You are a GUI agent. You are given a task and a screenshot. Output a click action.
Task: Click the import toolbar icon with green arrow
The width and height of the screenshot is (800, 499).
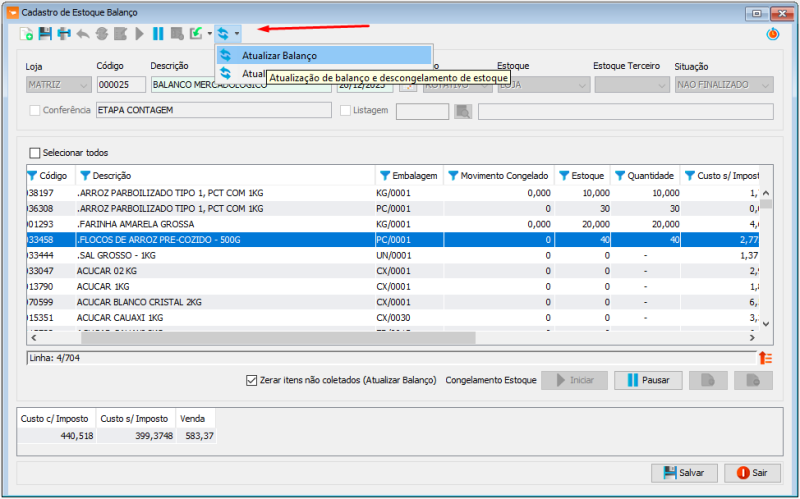pyautogui.click(x=196, y=34)
